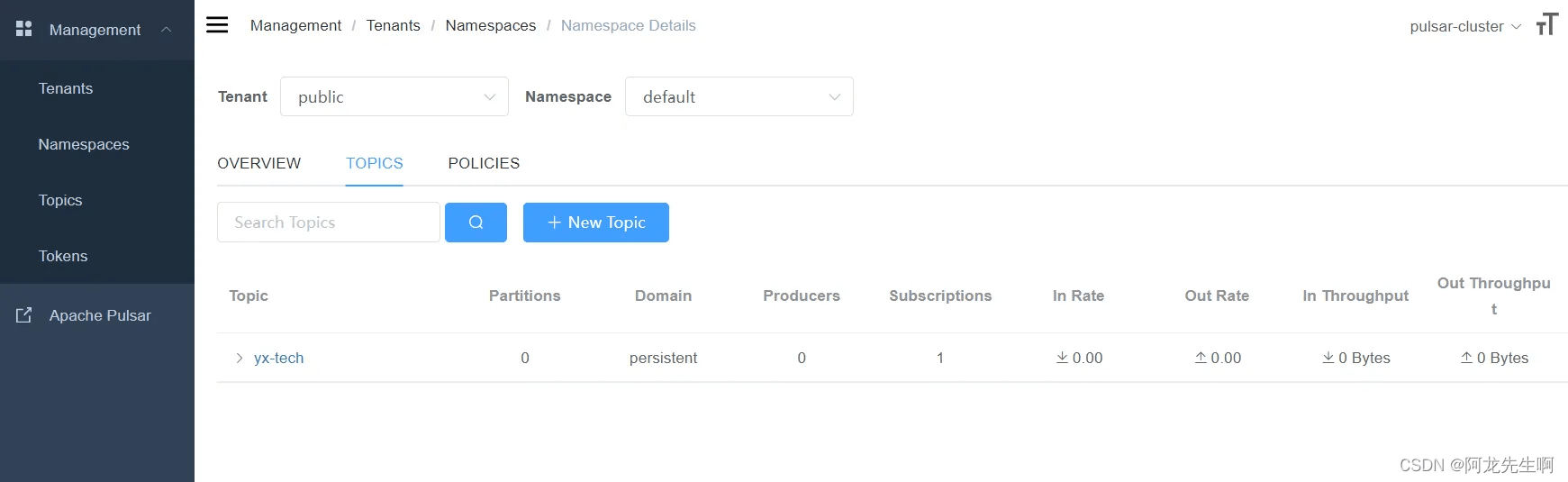
Task: Toggle the hamburger sidebar menu icon
Action: 217,24
